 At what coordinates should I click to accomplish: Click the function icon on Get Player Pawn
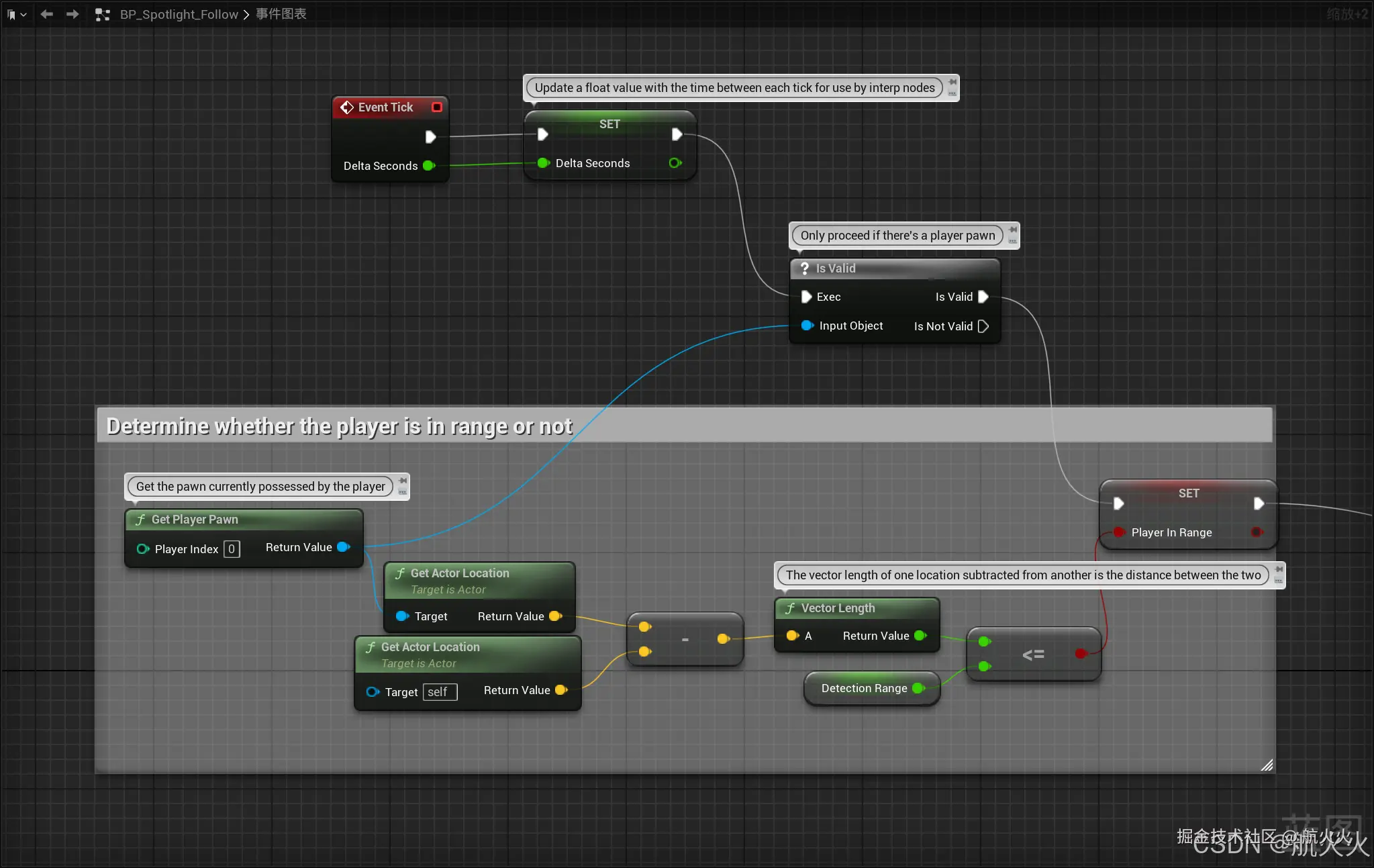pyautogui.click(x=140, y=520)
